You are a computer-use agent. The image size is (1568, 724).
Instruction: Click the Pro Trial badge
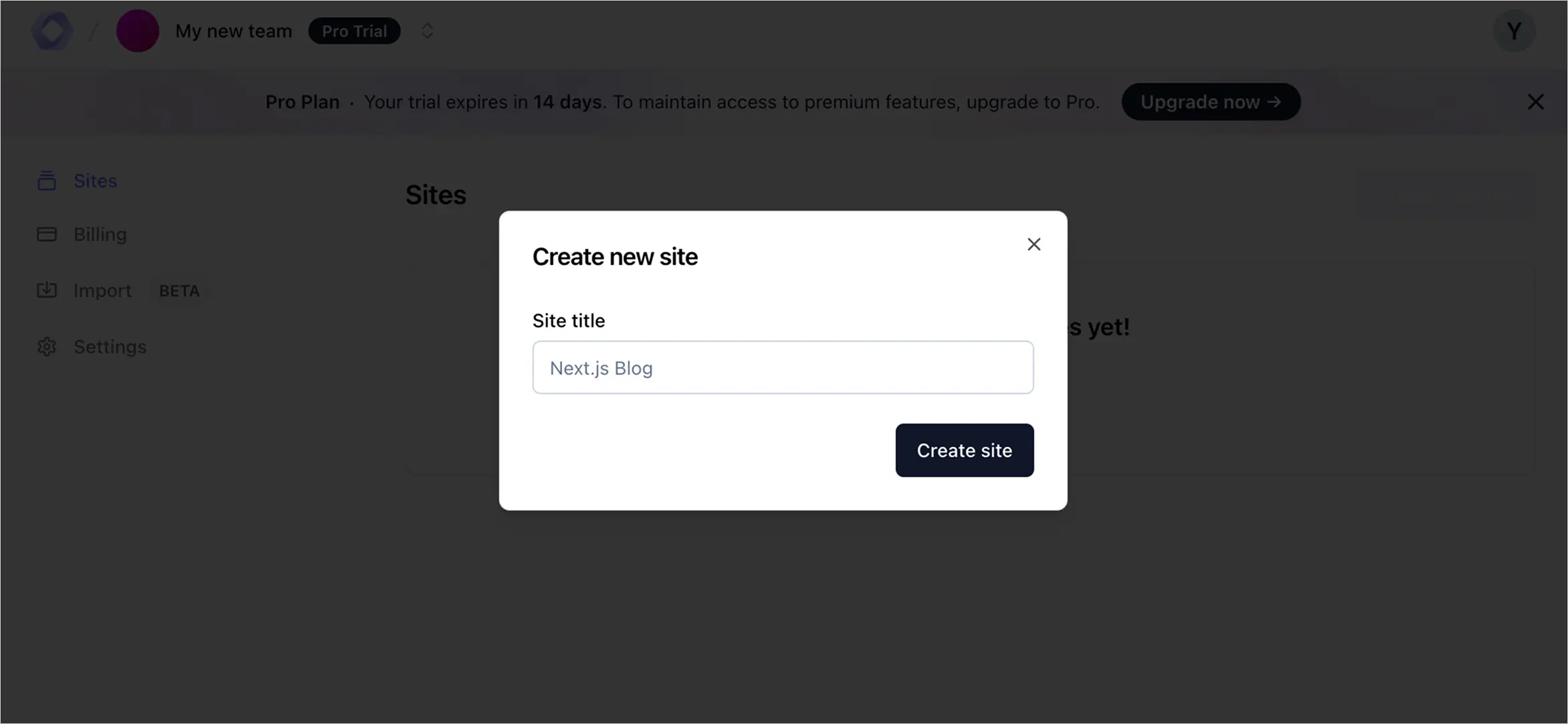coord(355,31)
